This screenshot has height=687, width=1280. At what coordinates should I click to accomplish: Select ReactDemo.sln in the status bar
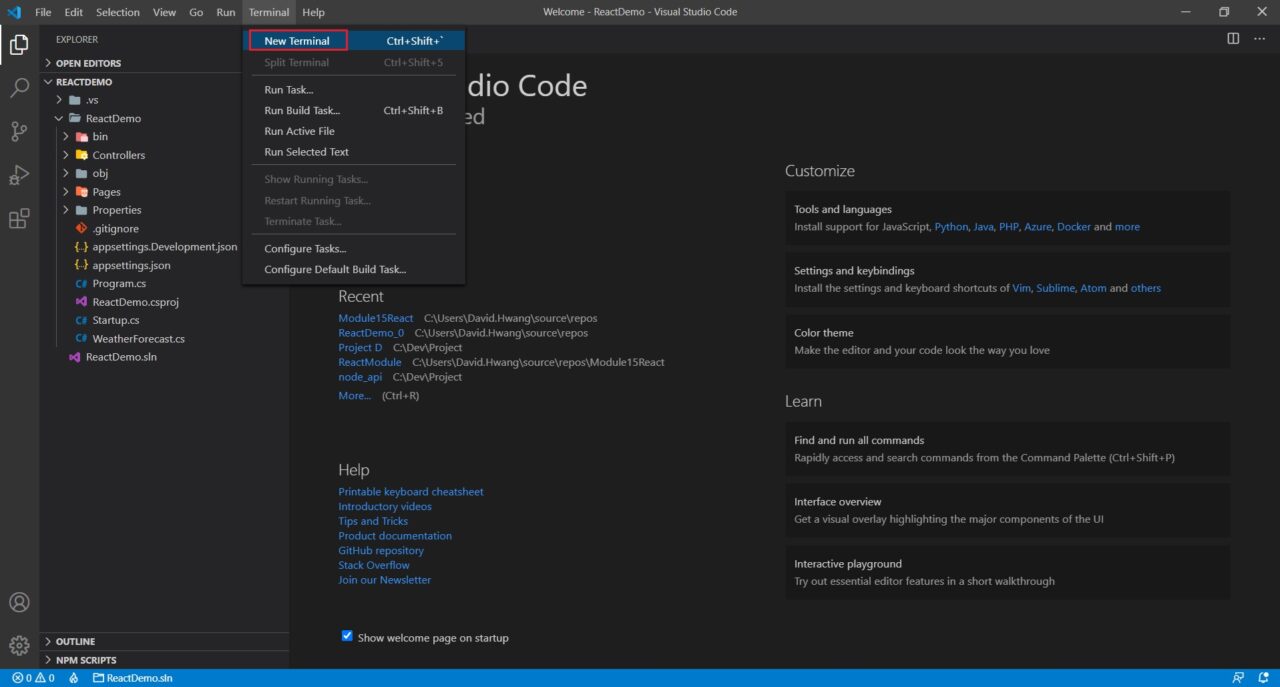pos(135,678)
